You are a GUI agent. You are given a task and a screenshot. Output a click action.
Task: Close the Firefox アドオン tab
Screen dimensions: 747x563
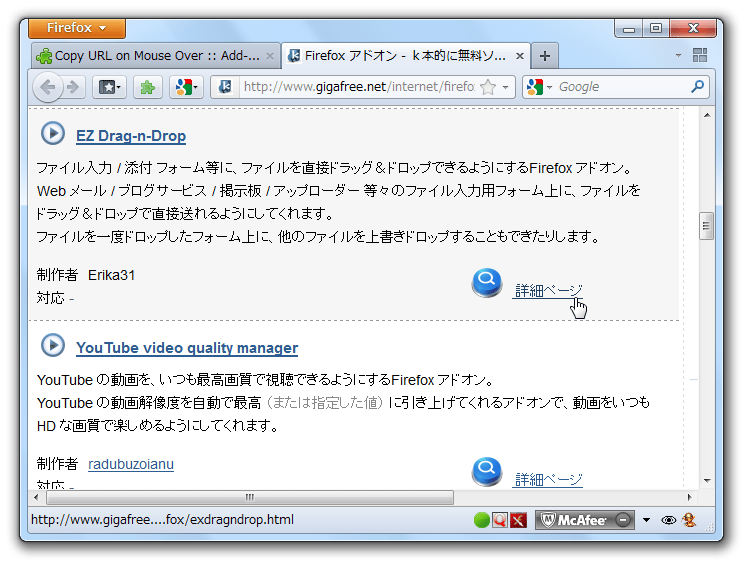[x=520, y=56]
